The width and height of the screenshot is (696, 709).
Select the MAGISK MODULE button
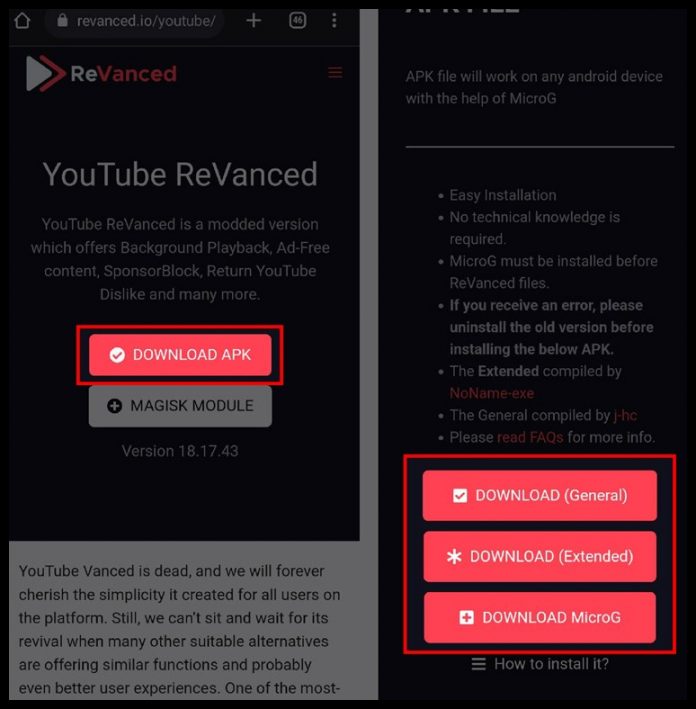tap(180, 406)
